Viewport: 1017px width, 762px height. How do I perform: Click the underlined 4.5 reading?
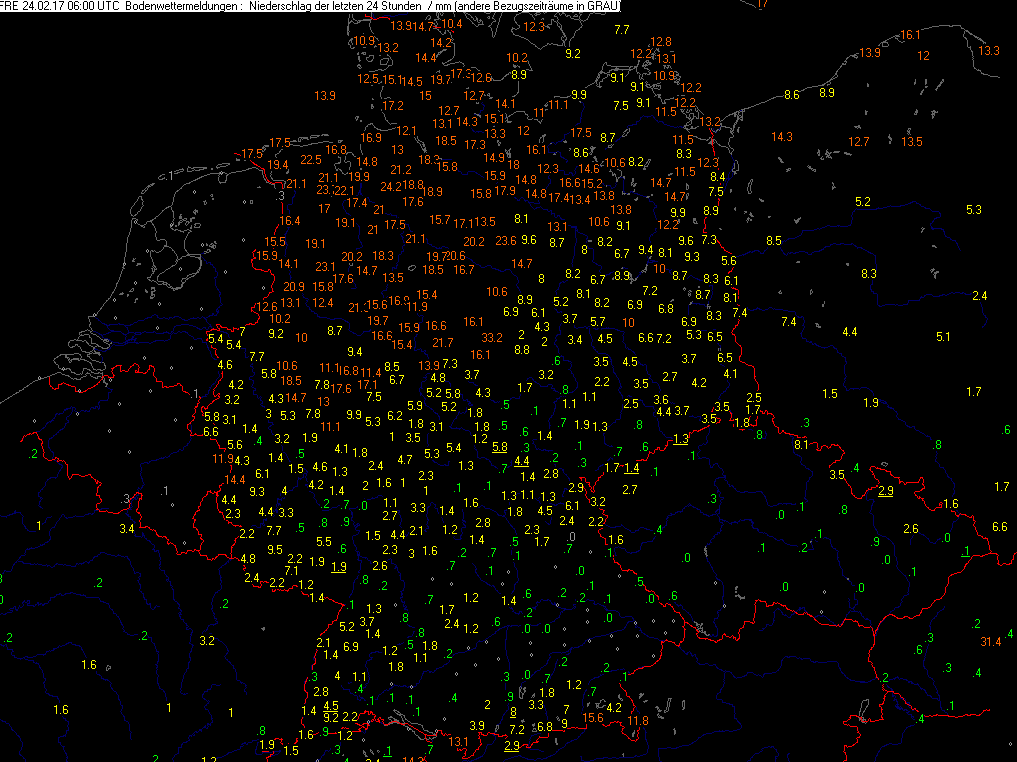tap(331, 705)
